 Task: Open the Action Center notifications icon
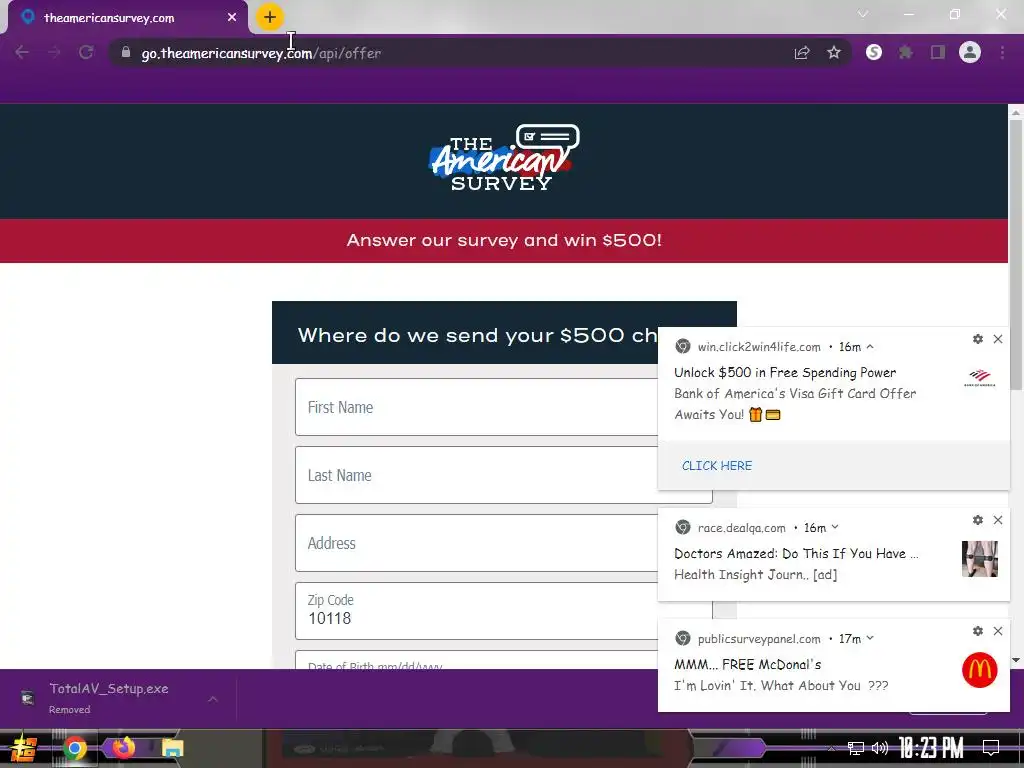(991, 748)
